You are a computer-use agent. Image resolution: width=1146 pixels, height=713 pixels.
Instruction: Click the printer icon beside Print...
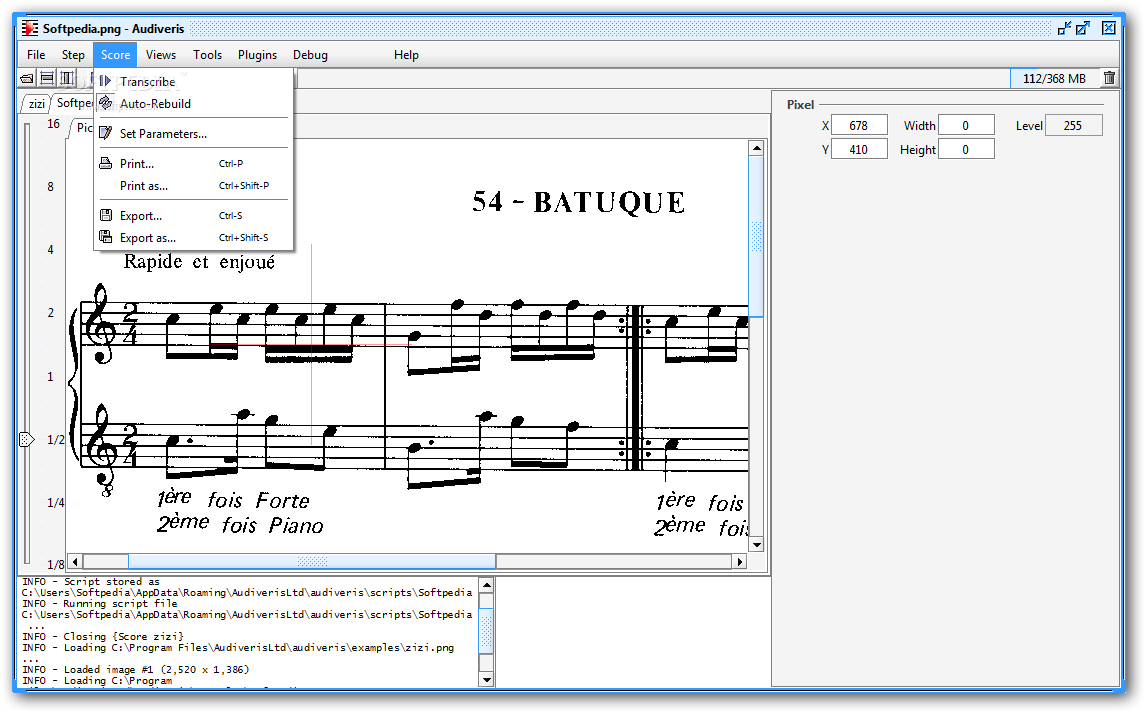tap(106, 164)
